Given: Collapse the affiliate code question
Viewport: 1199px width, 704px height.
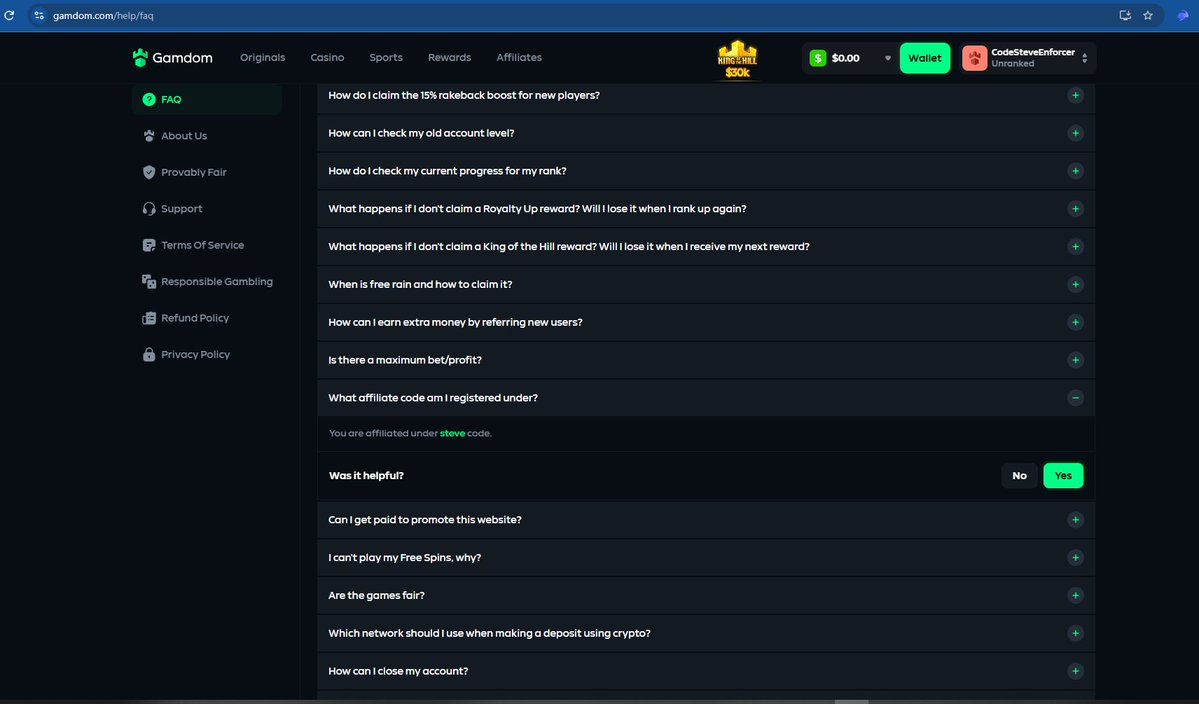Looking at the screenshot, I should tap(1075, 398).
